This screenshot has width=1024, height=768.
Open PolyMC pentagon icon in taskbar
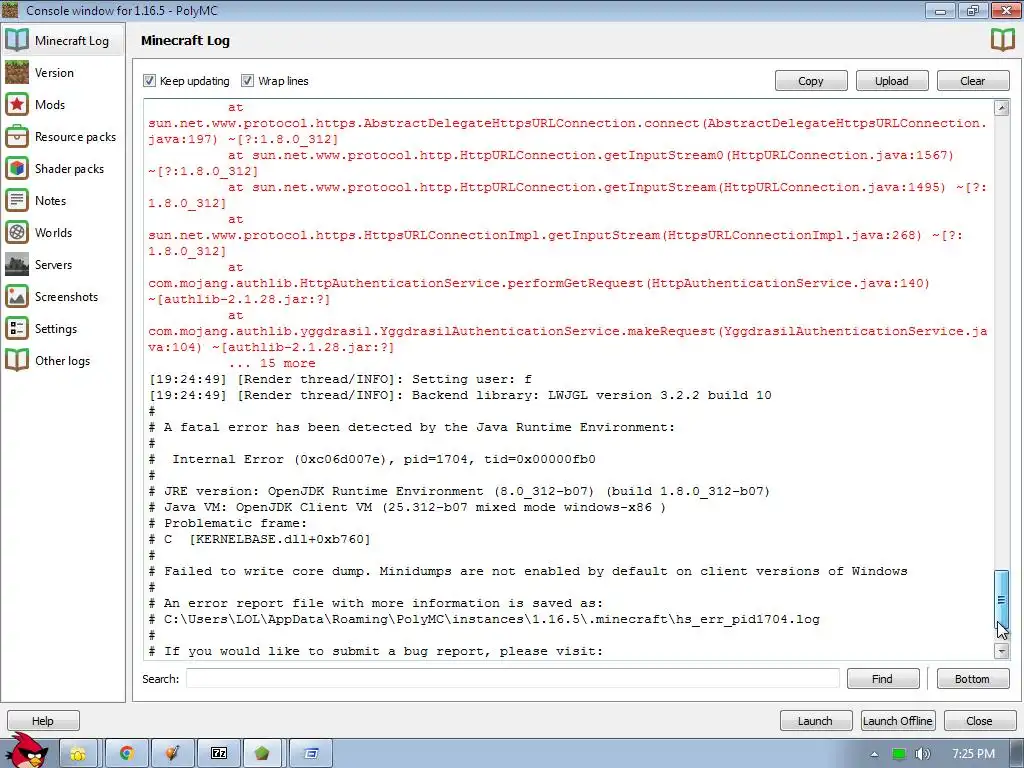tap(263, 754)
